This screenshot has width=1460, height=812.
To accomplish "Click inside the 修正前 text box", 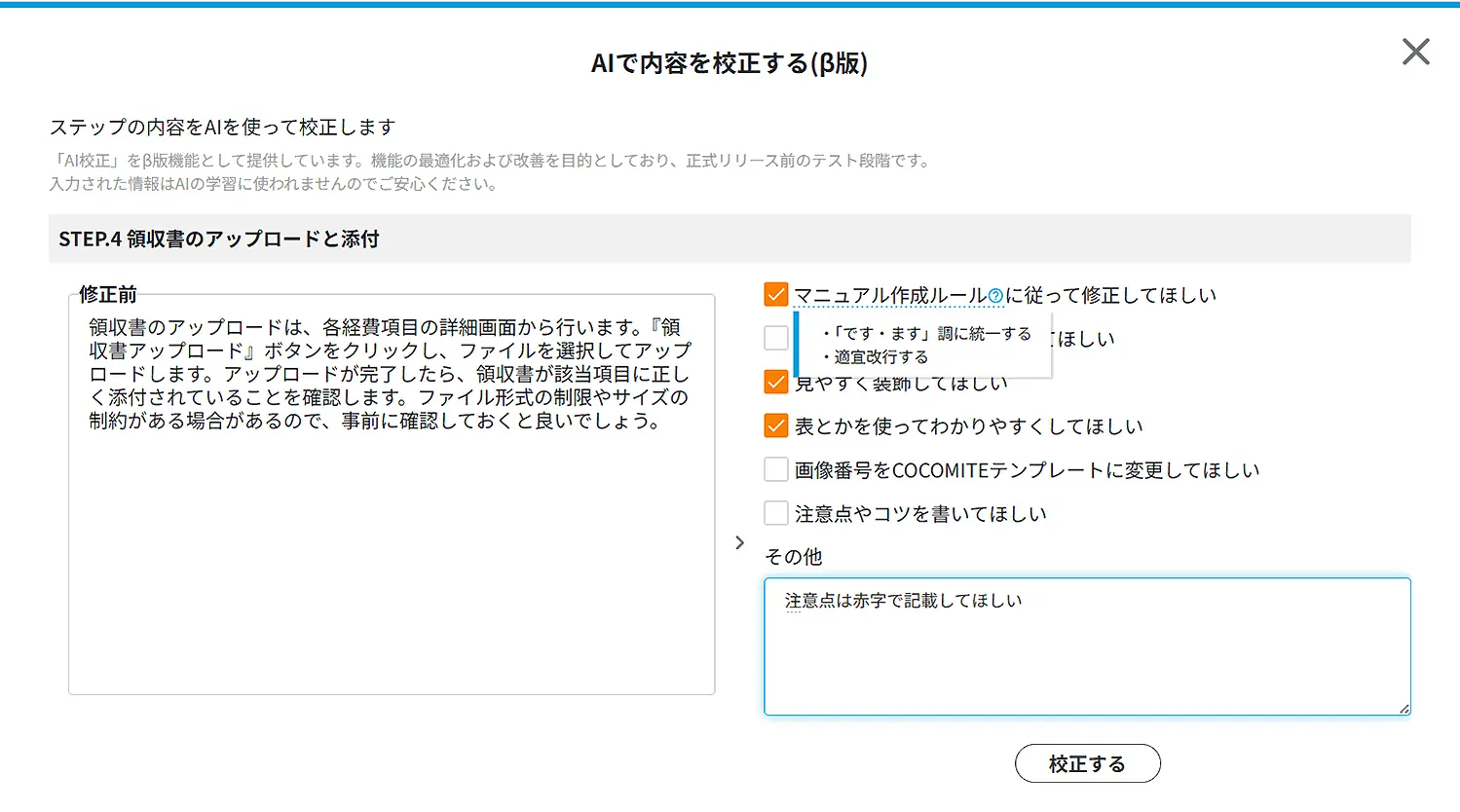I will pyautogui.click(x=390, y=487).
